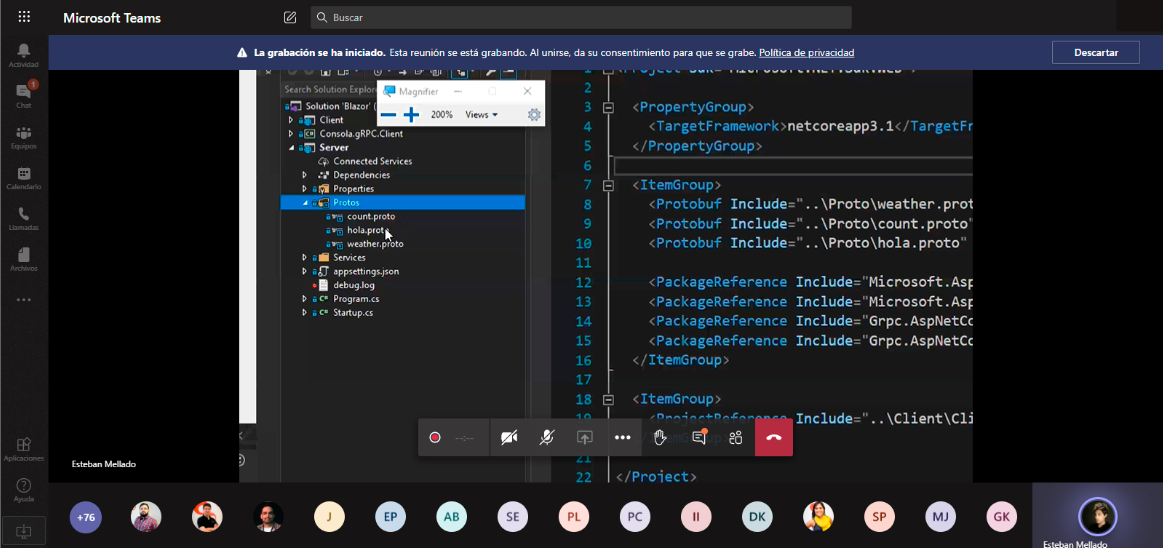Dismiss recording banner with Descartar

point(1096,53)
